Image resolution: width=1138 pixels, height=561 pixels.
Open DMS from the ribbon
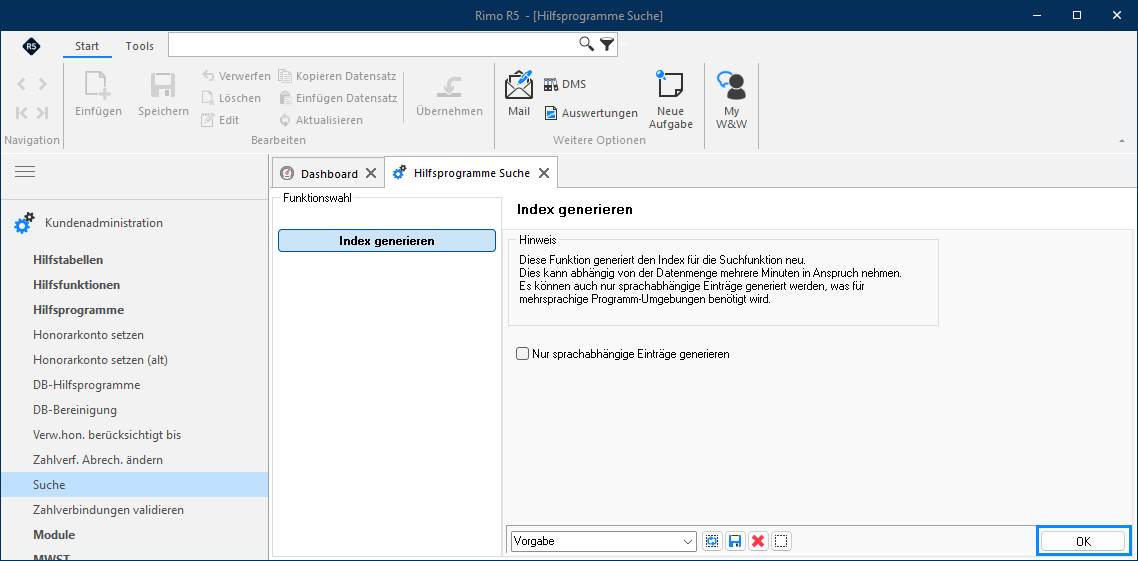tap(565, 84)
